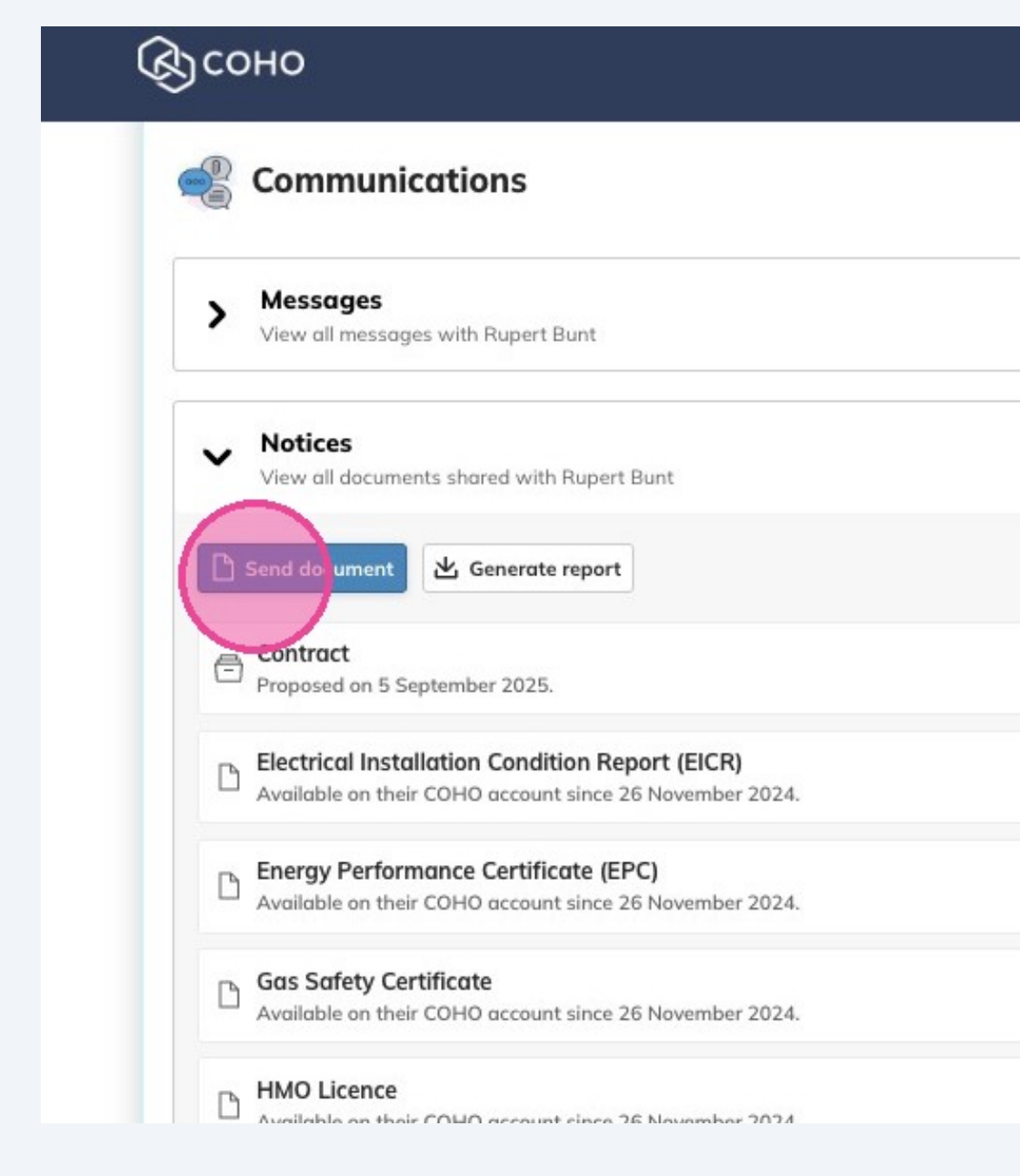Screen dimensions: 1020x1176
Task: Collapse the Notices section chevron
Action: [x=216, y=456]
